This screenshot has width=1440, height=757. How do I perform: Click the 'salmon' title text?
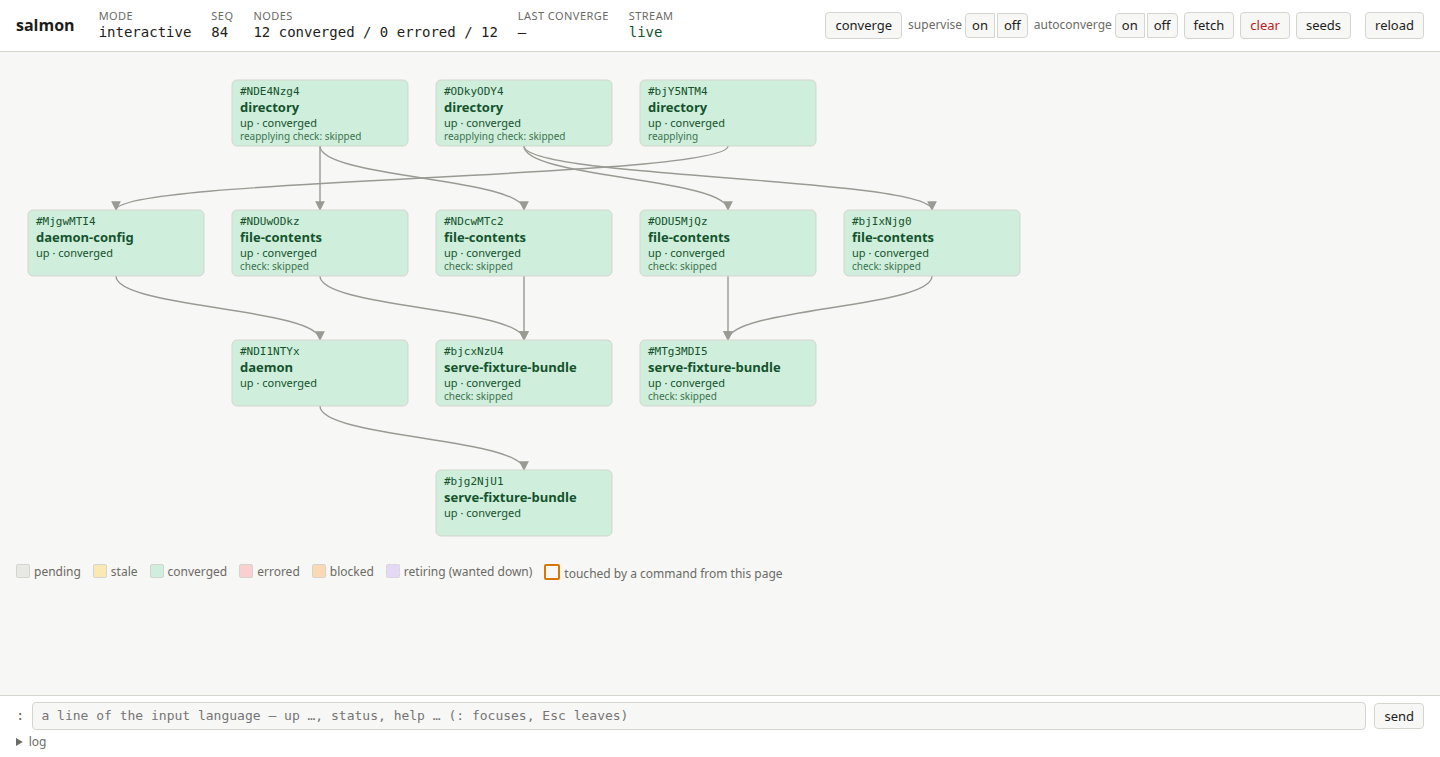click(45, 25)
